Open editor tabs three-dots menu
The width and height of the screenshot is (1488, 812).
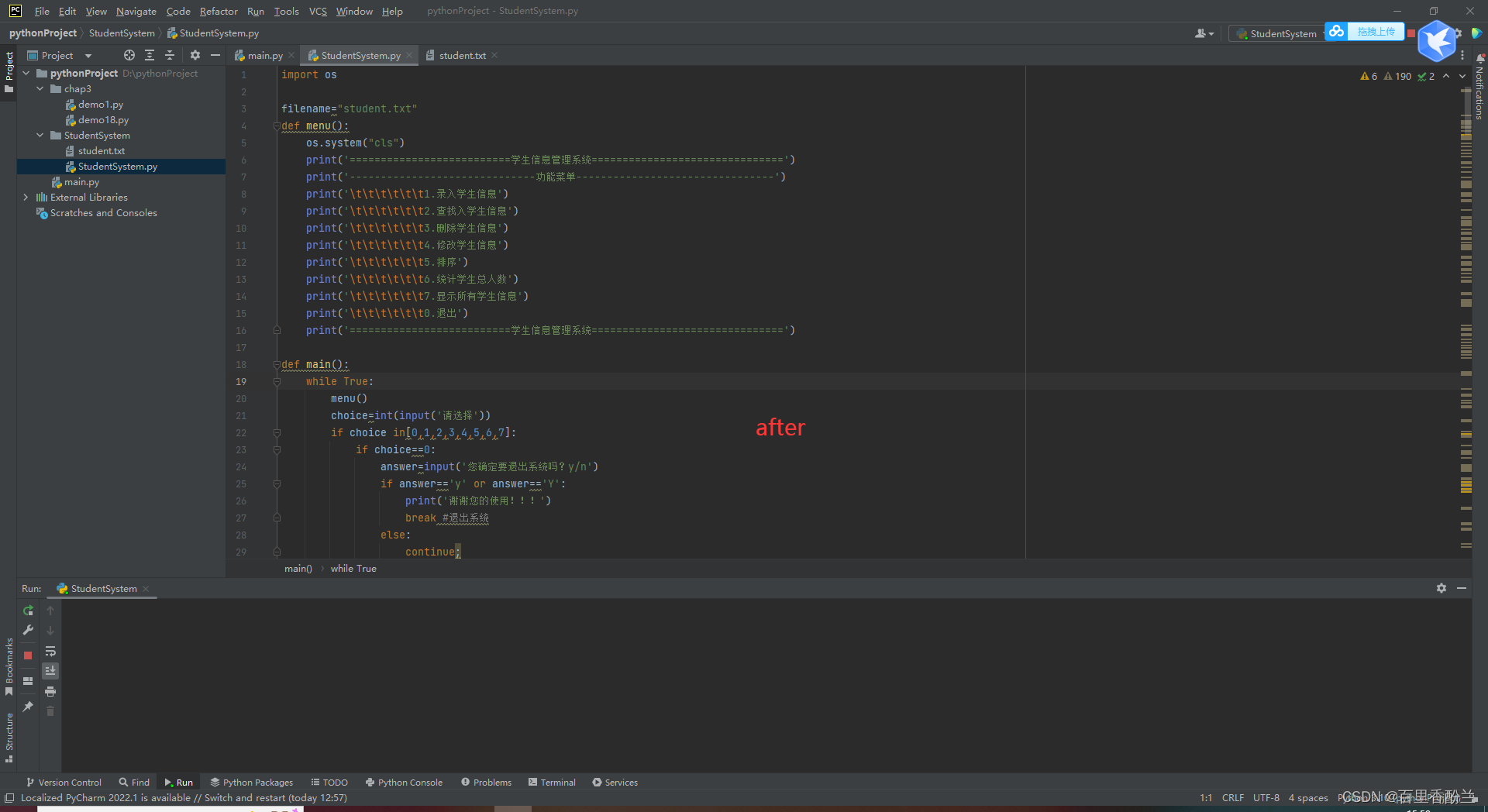[x=1462, y=56]
